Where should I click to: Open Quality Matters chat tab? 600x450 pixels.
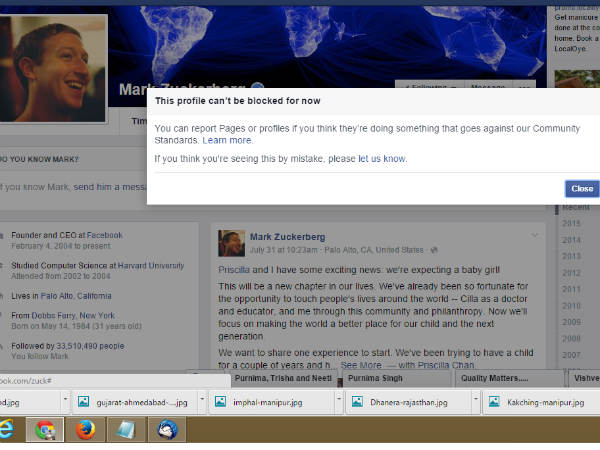tap(510, 378)
